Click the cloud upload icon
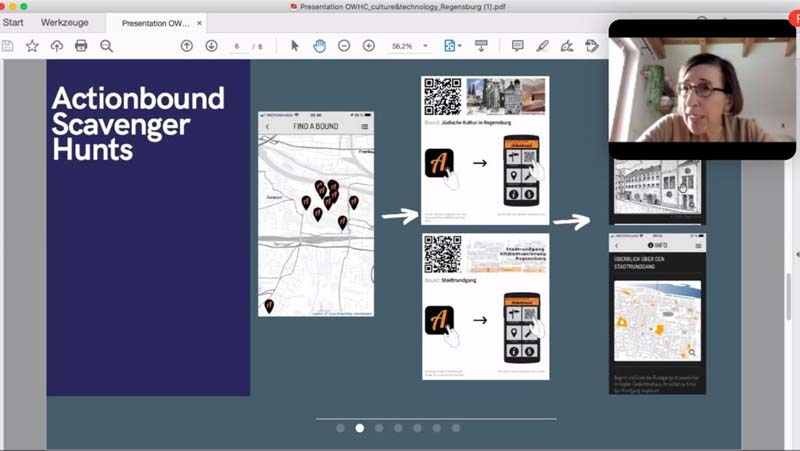Image resolution: width=800 pixels, height=451 pixels. coord(56,46)
